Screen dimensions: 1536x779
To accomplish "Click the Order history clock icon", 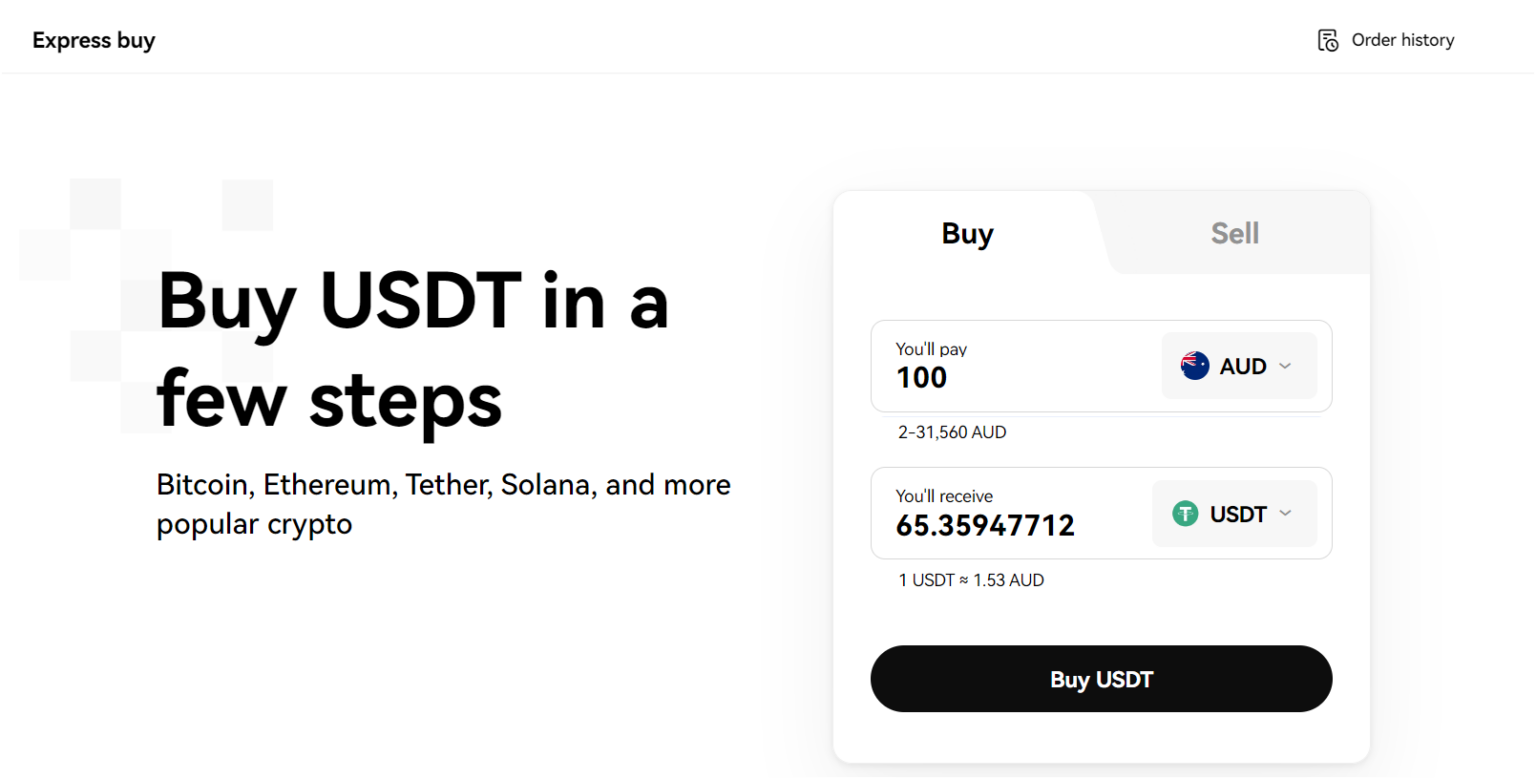I will click(x=1328, y=41).
